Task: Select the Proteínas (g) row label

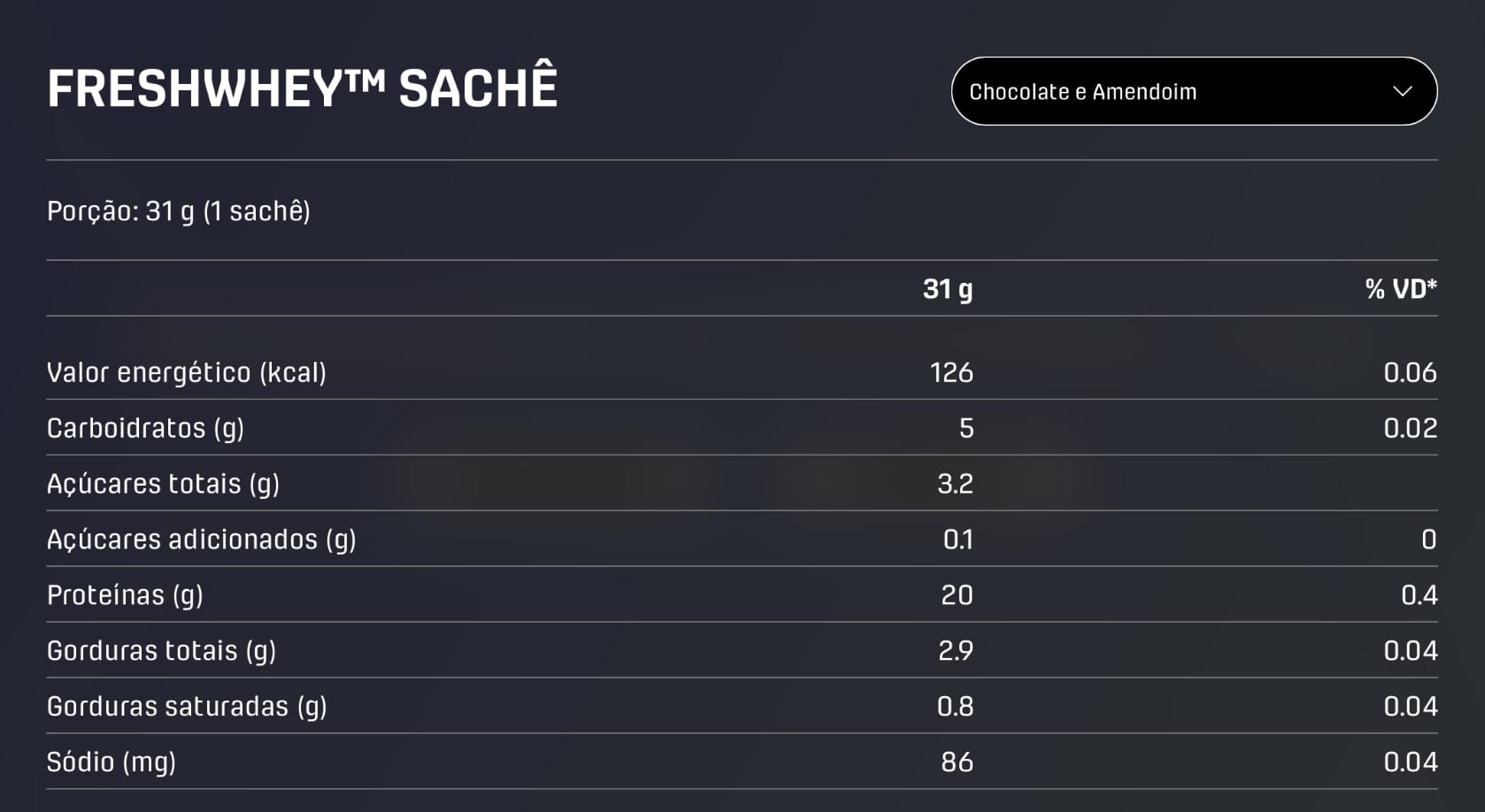Action: coord(125,596)
